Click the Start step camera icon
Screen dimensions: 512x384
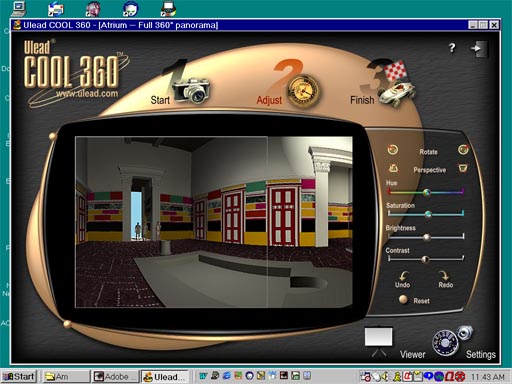191,89
